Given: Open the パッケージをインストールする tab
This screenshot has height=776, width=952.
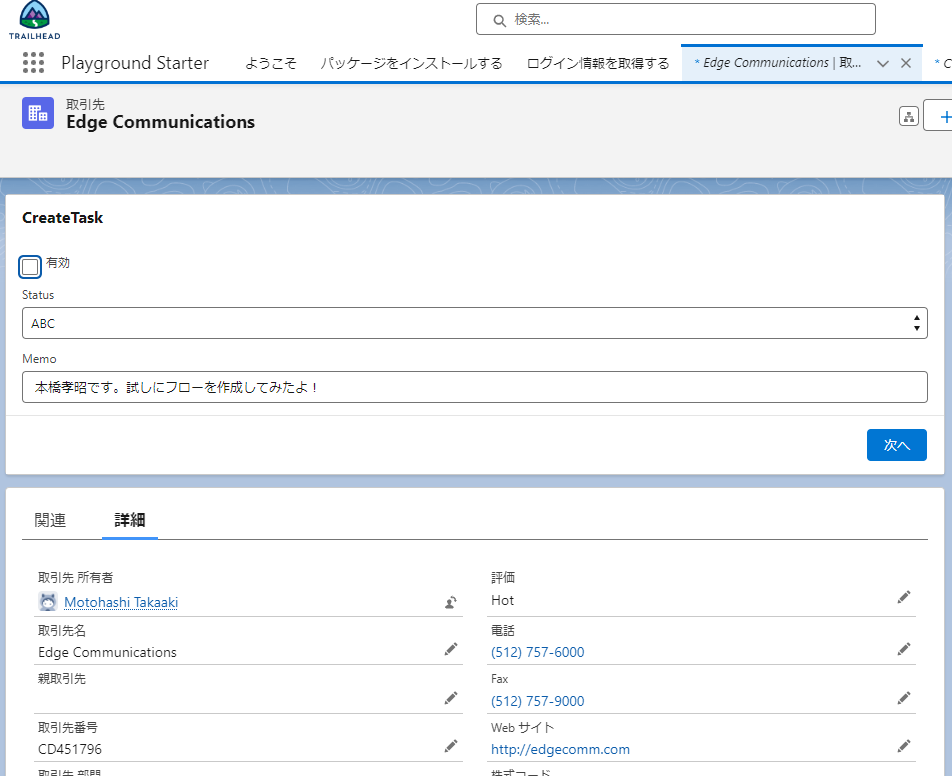Looking at the screenshot, I should click(x=412, y=63).
